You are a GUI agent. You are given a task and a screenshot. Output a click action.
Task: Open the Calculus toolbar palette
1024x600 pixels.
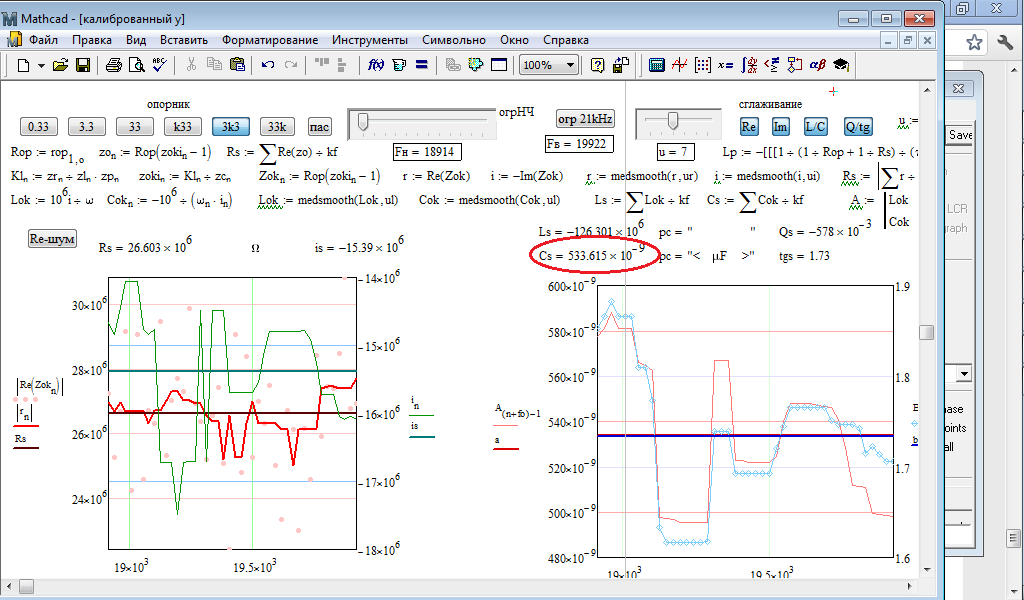pyautogui.click(x=749, y=65)
